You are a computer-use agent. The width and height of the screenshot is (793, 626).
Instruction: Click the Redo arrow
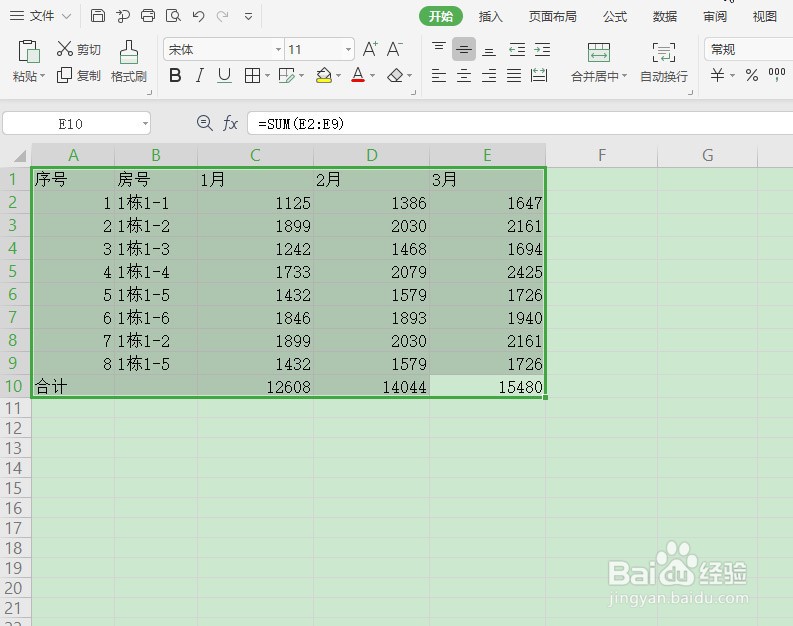point(223,16)
